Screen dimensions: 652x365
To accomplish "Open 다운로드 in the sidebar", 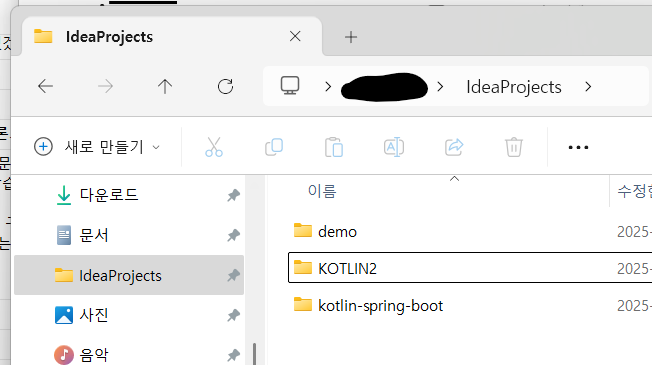I will tap(128, 195).
